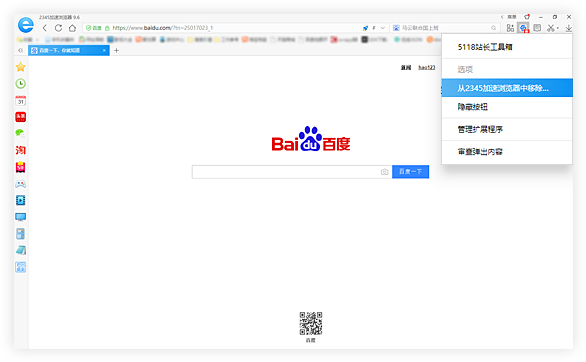The image size is (586, 362).
Task: Open the pink shopping bag icon in sidebar
Action: [21, 167]
